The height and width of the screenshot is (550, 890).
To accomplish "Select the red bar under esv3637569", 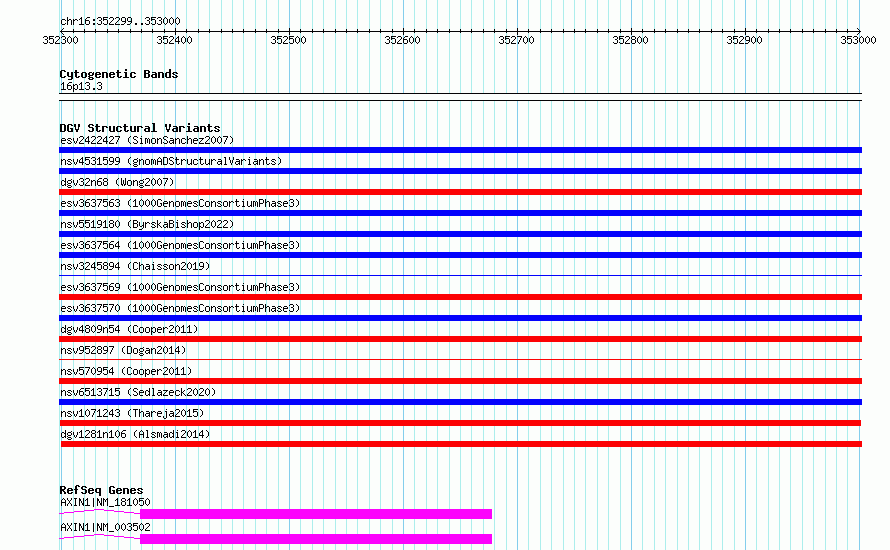I will [460, 297].
